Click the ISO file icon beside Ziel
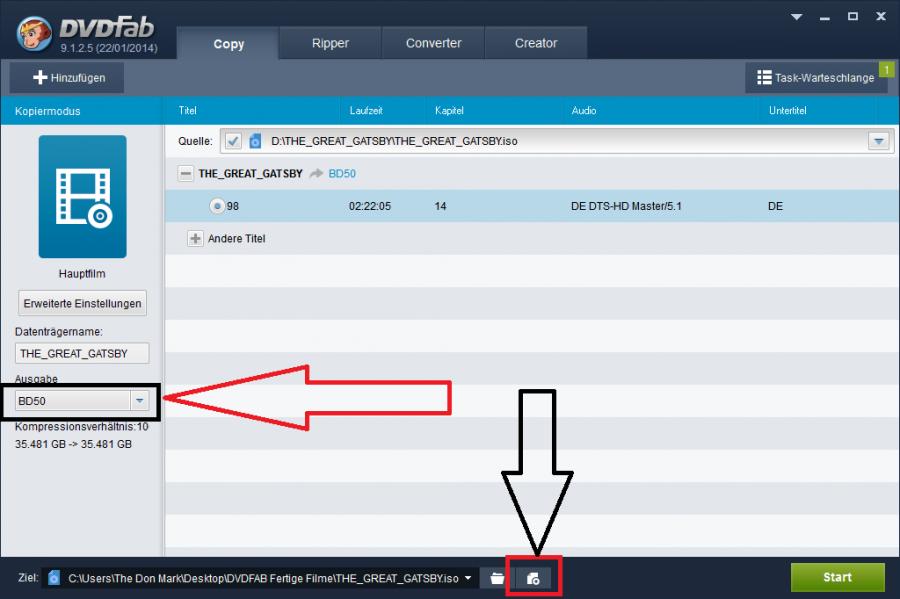The image size is (900, 599). coord(54,577)
